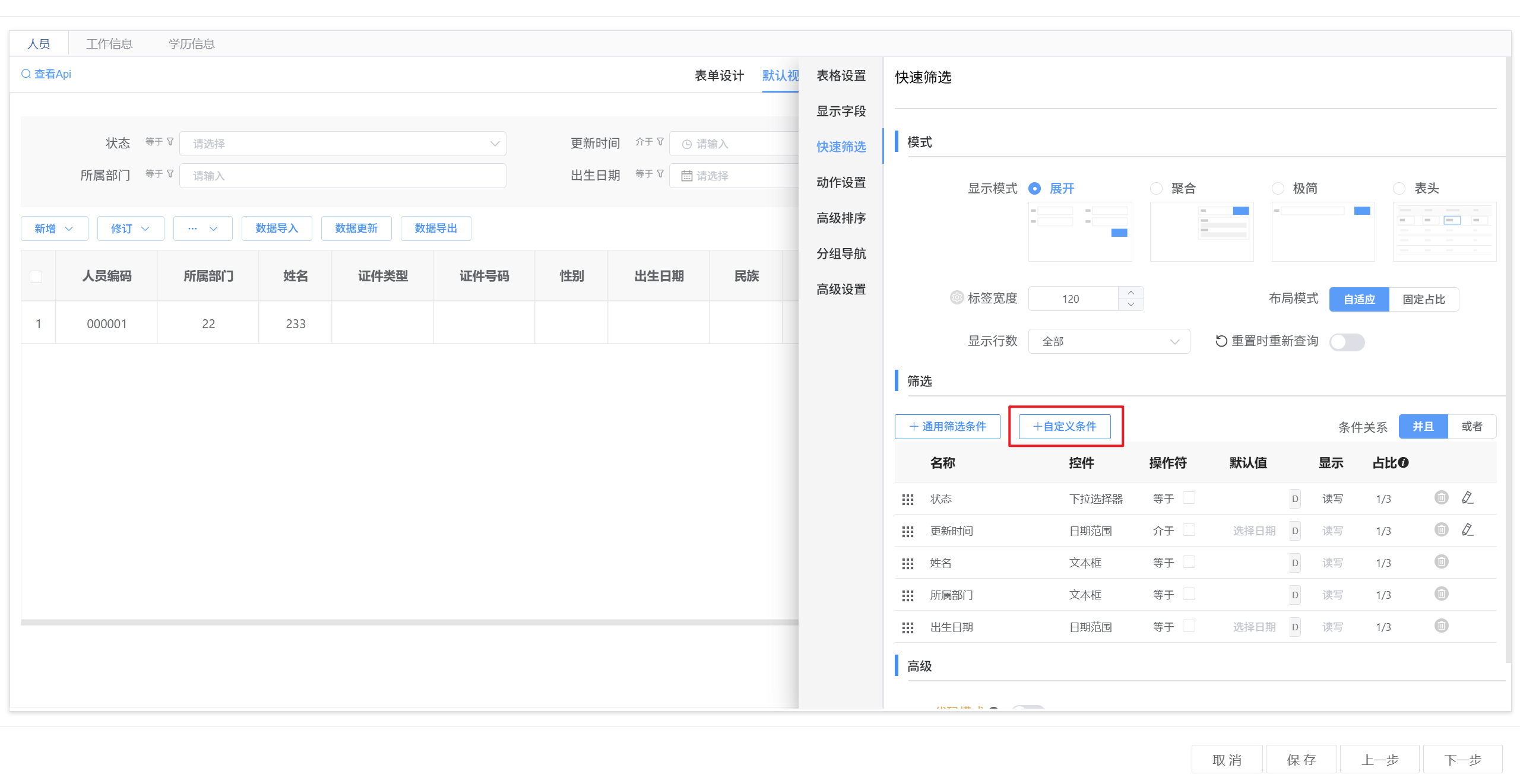
Task: Click edit pencil icon for 状态 row
Action: [x=1467, y=497]
